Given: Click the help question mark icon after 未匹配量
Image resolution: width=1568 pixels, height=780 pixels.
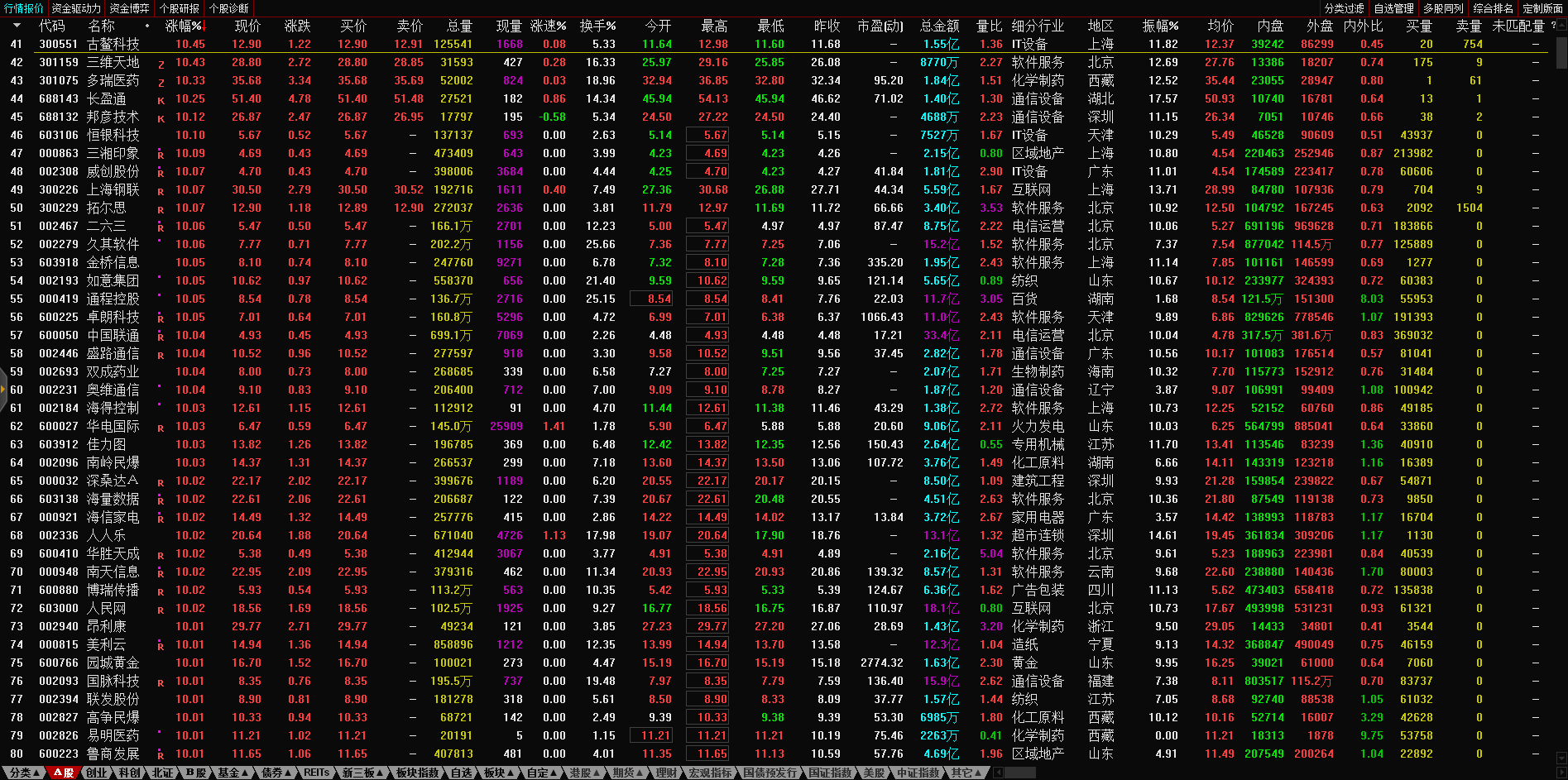Looking at the screenshot, I should (x=1553, y=26).
